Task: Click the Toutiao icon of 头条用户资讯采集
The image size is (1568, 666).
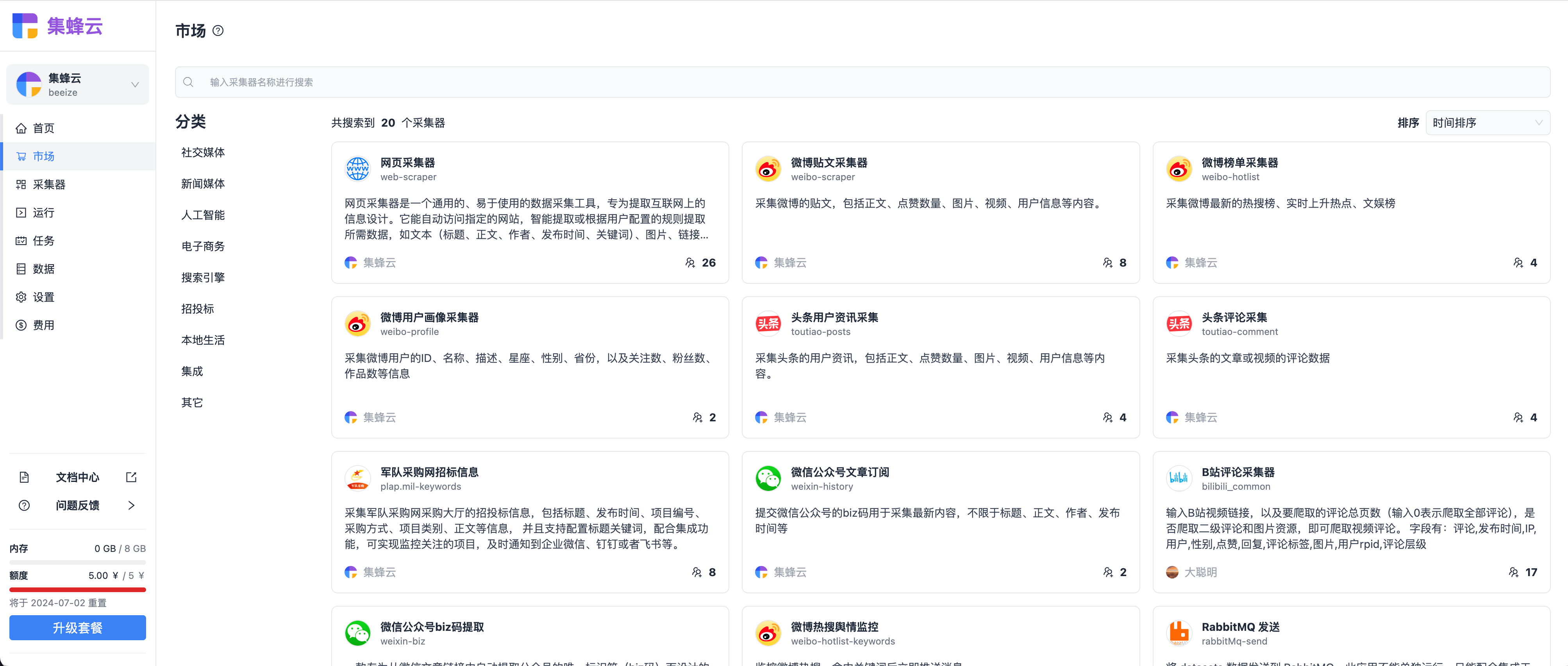Action: 768,324
